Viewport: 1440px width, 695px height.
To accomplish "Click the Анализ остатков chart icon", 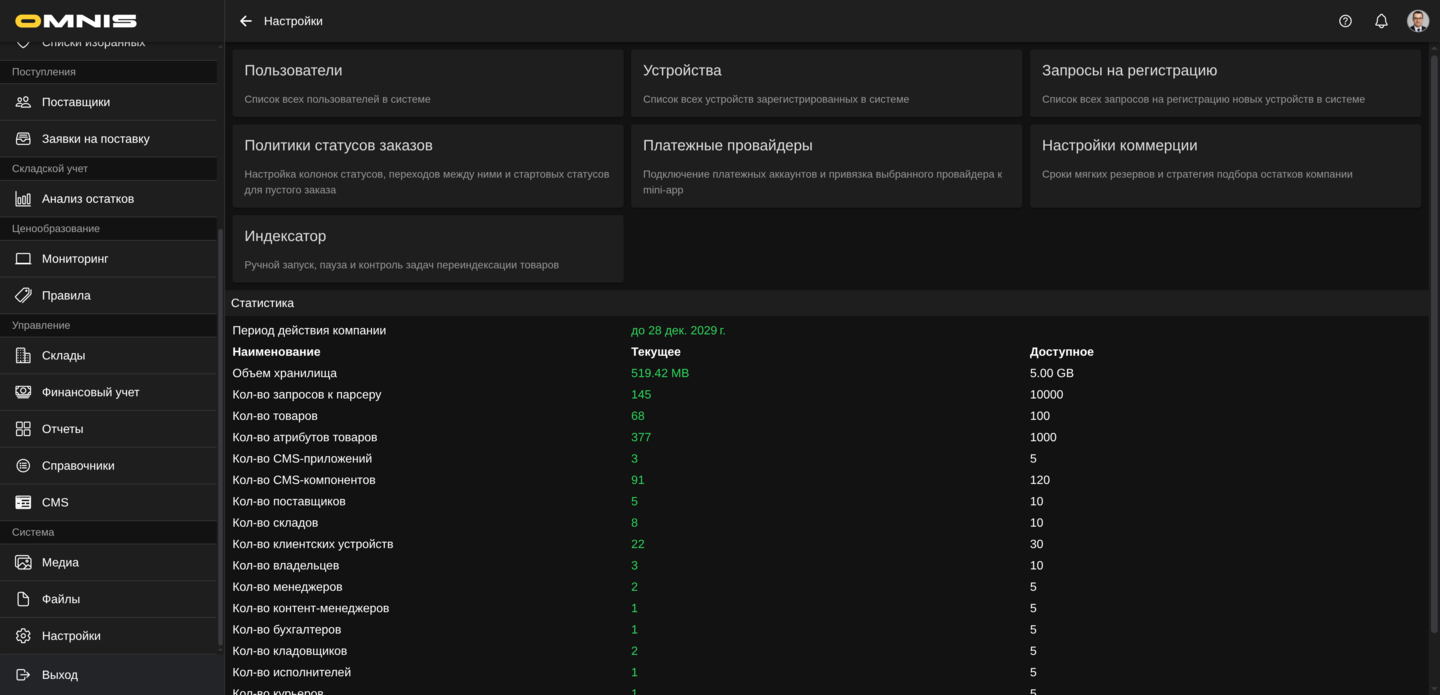I will click(23, 199).
